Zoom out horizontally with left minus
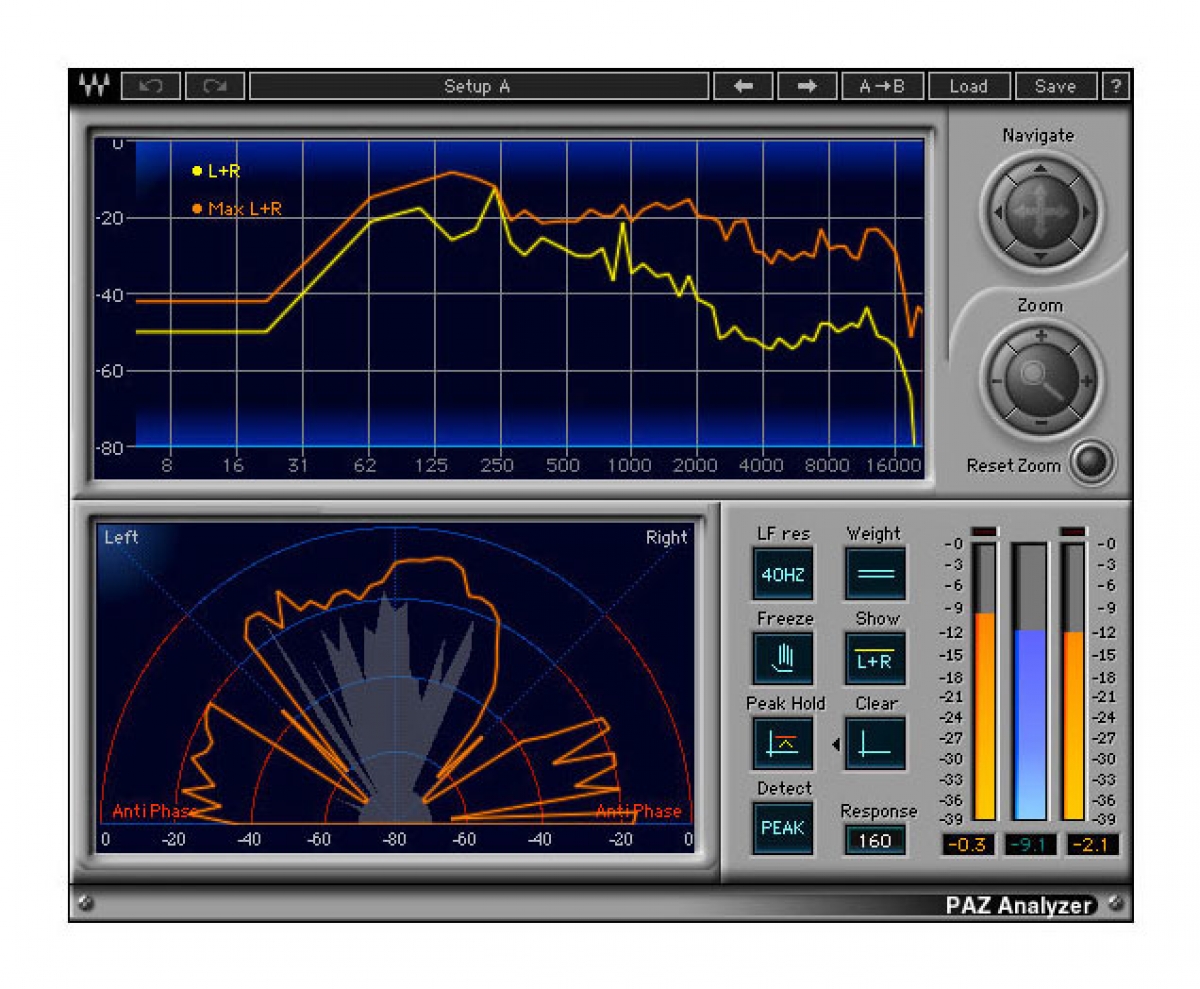This screenshot has height=989, width=1200. pos(995,381)
